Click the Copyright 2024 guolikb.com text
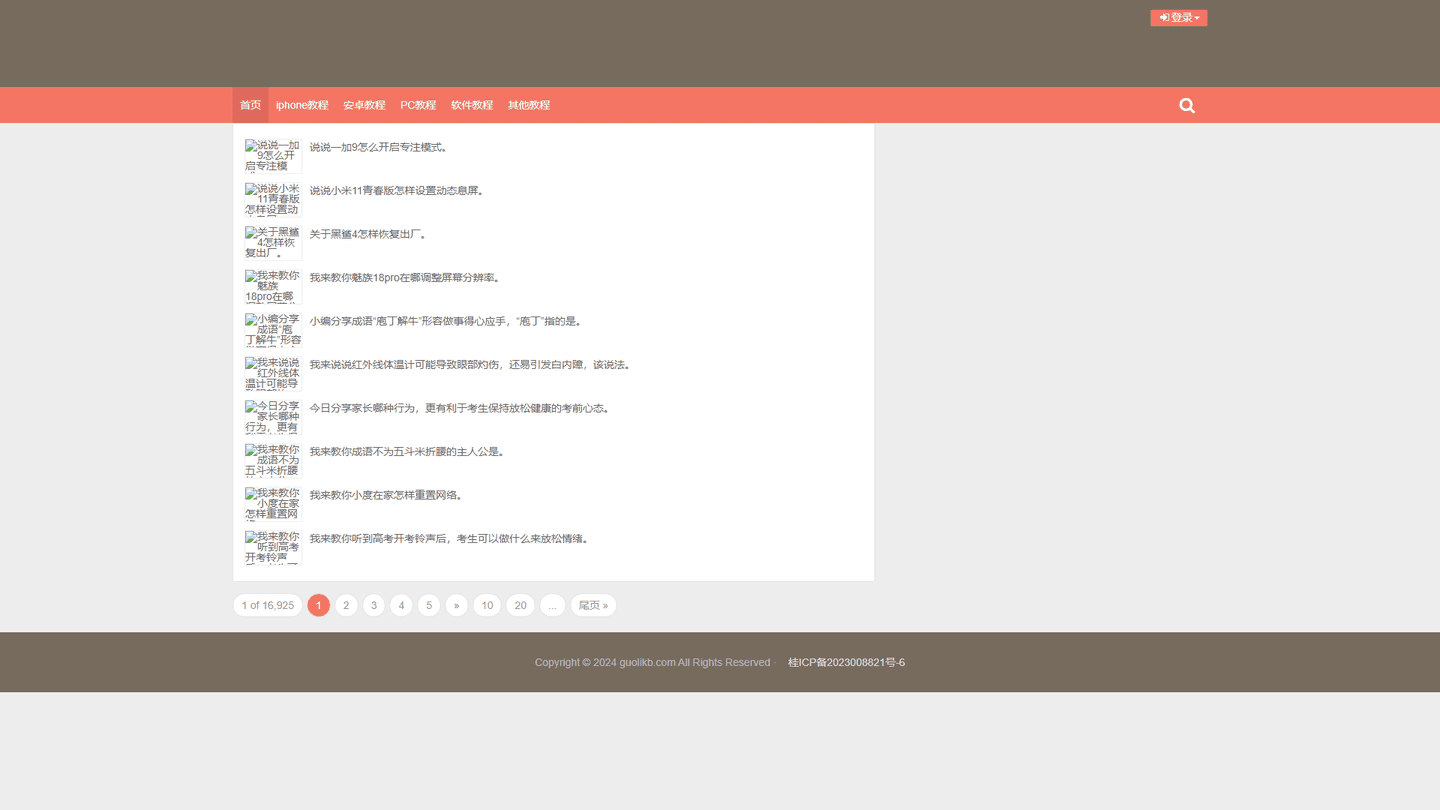 [652, 662]
